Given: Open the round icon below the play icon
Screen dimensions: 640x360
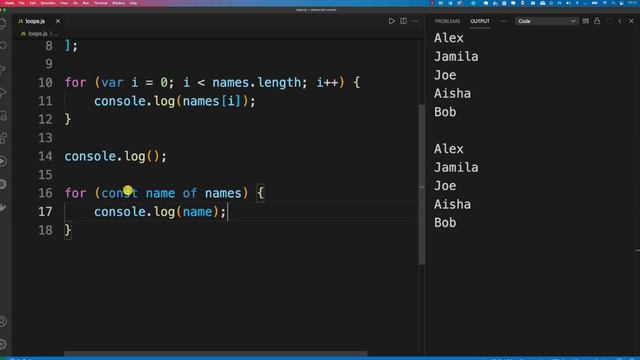Looking at the screenshot, I should tap(3, 184).
